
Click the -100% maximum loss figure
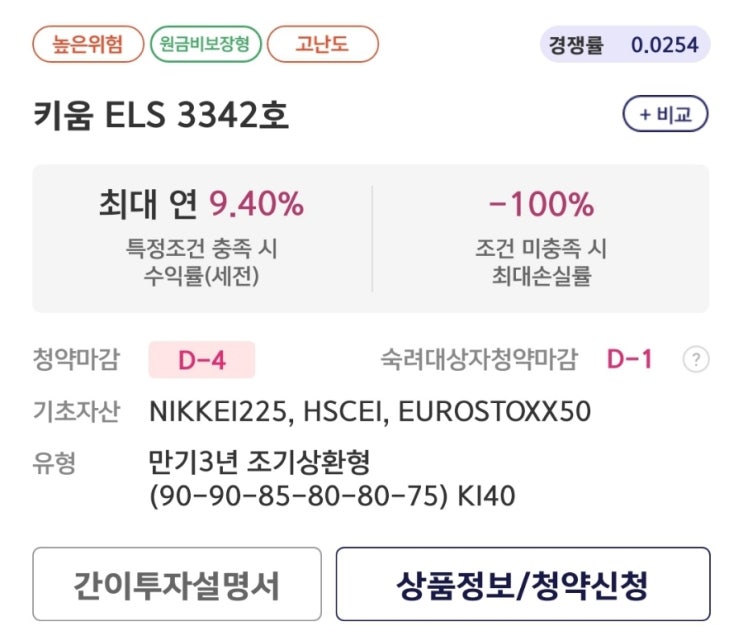coord(541,205)
